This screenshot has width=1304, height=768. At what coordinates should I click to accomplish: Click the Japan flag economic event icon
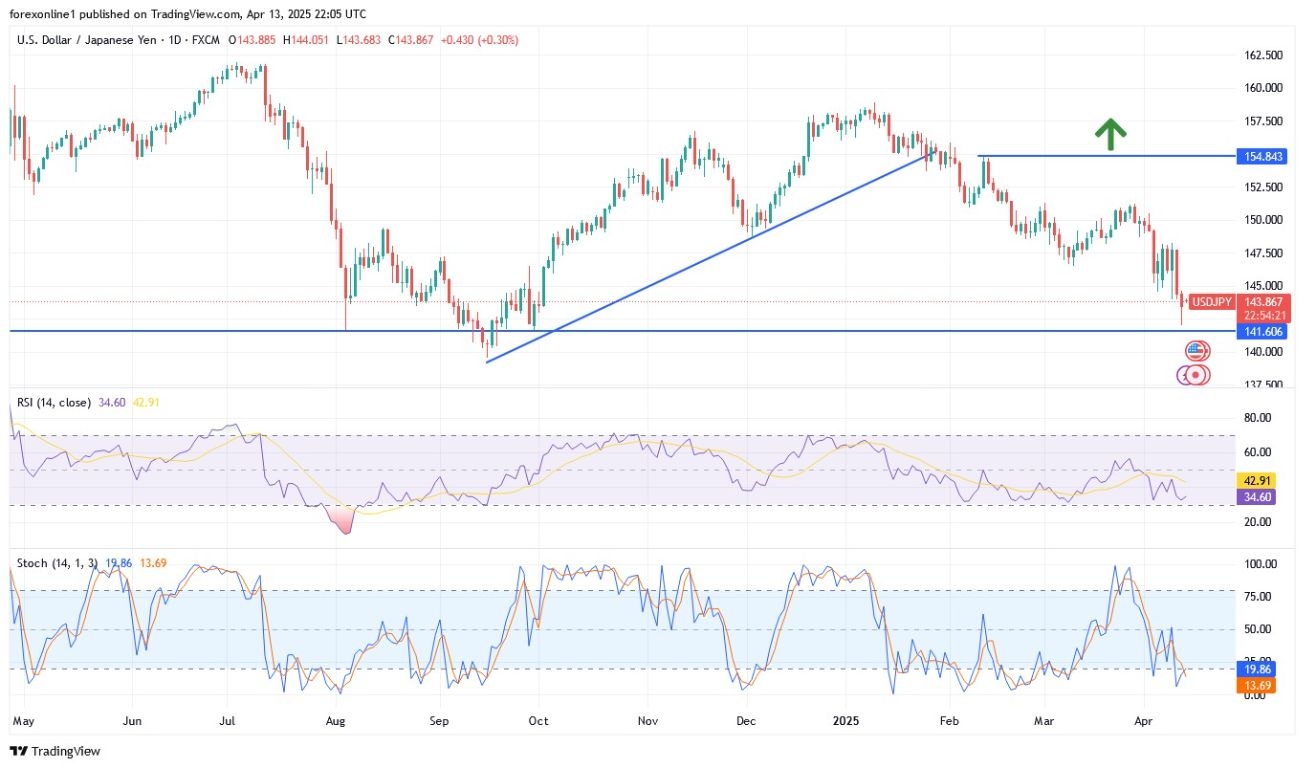click(x=1196, y=375)
